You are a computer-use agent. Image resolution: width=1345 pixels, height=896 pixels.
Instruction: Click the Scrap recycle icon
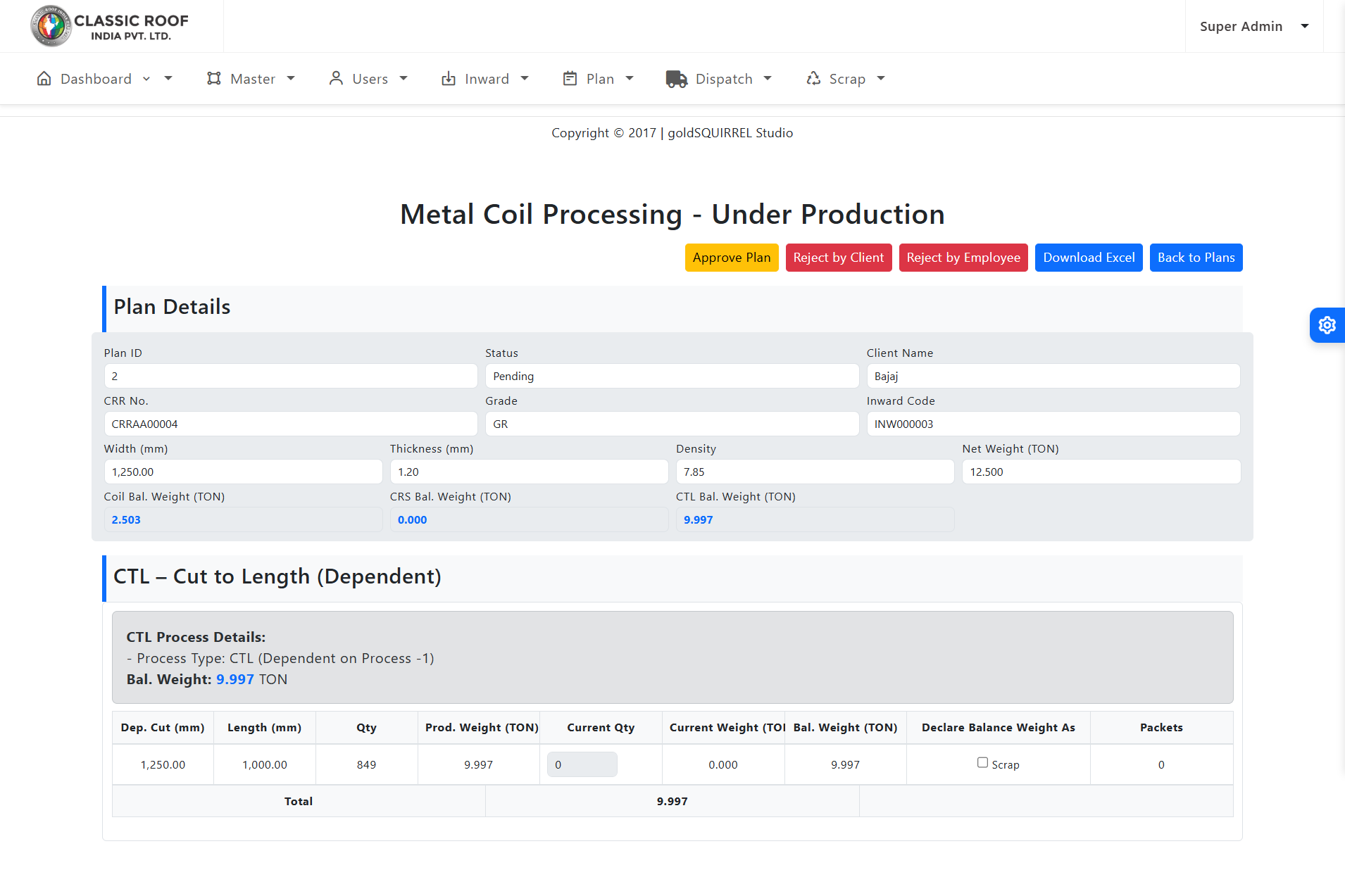point(813,78)
